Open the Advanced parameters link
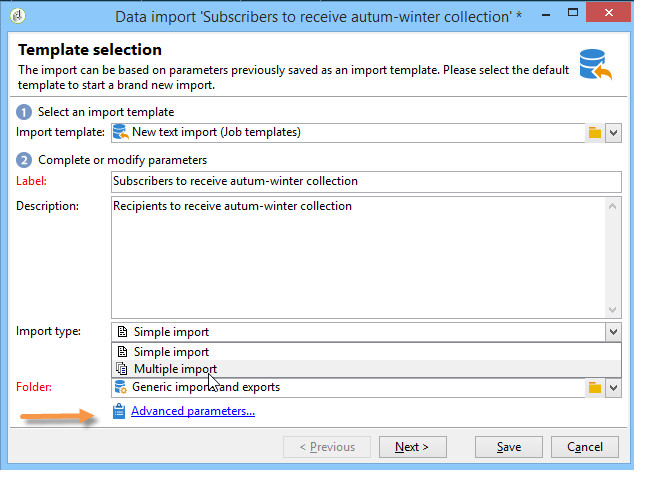Image resolution: width=652 pixels, height=481 pixels. coord(193,411)
